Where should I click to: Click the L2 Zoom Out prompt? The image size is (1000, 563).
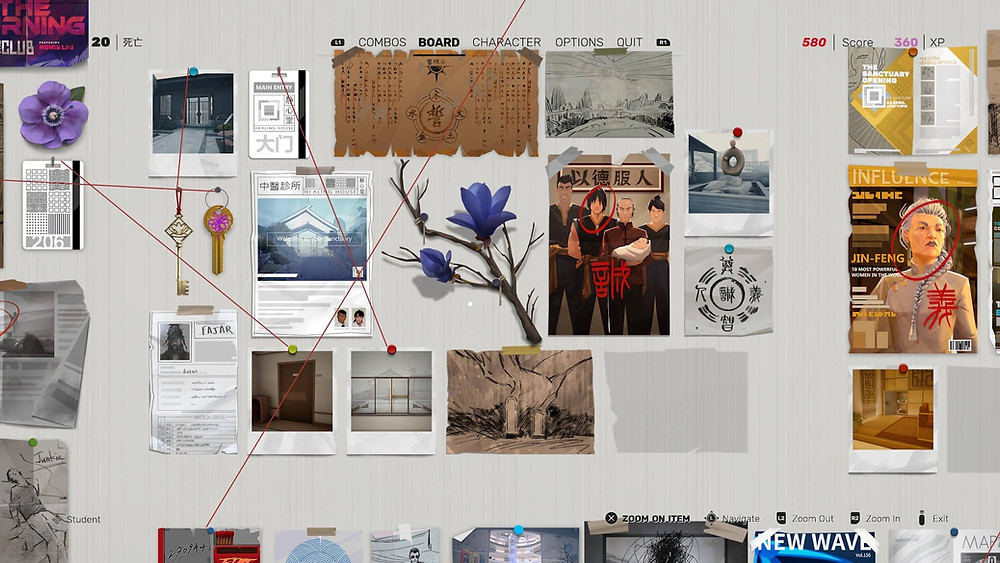point(804,518)
